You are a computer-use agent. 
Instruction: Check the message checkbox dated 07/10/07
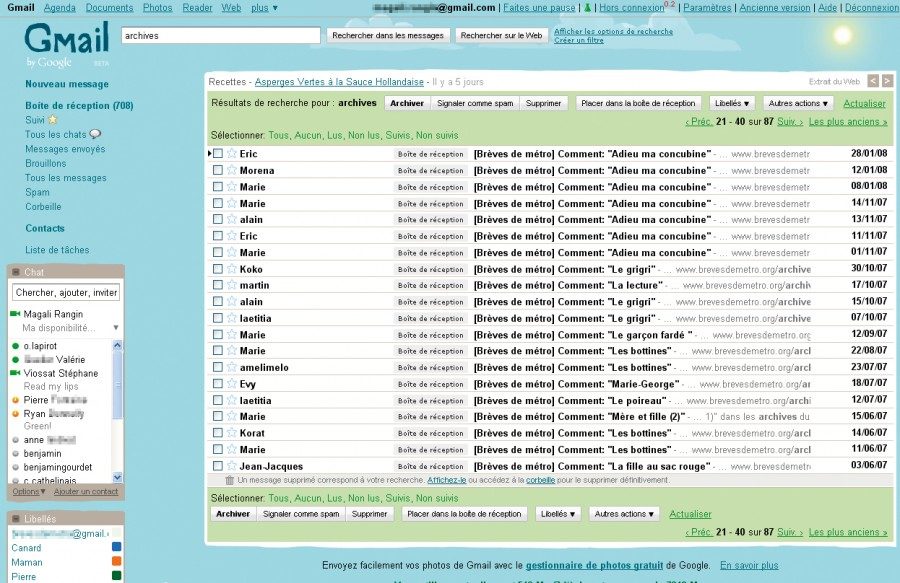218,318
